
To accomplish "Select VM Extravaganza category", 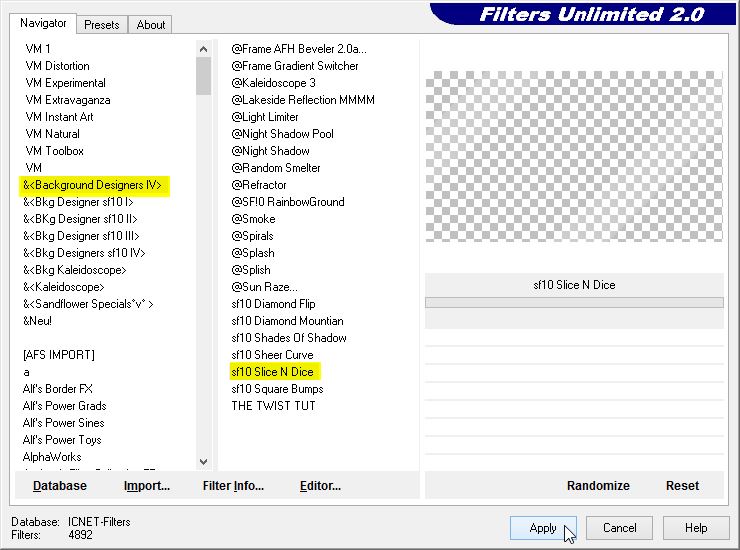I will 67,100.
